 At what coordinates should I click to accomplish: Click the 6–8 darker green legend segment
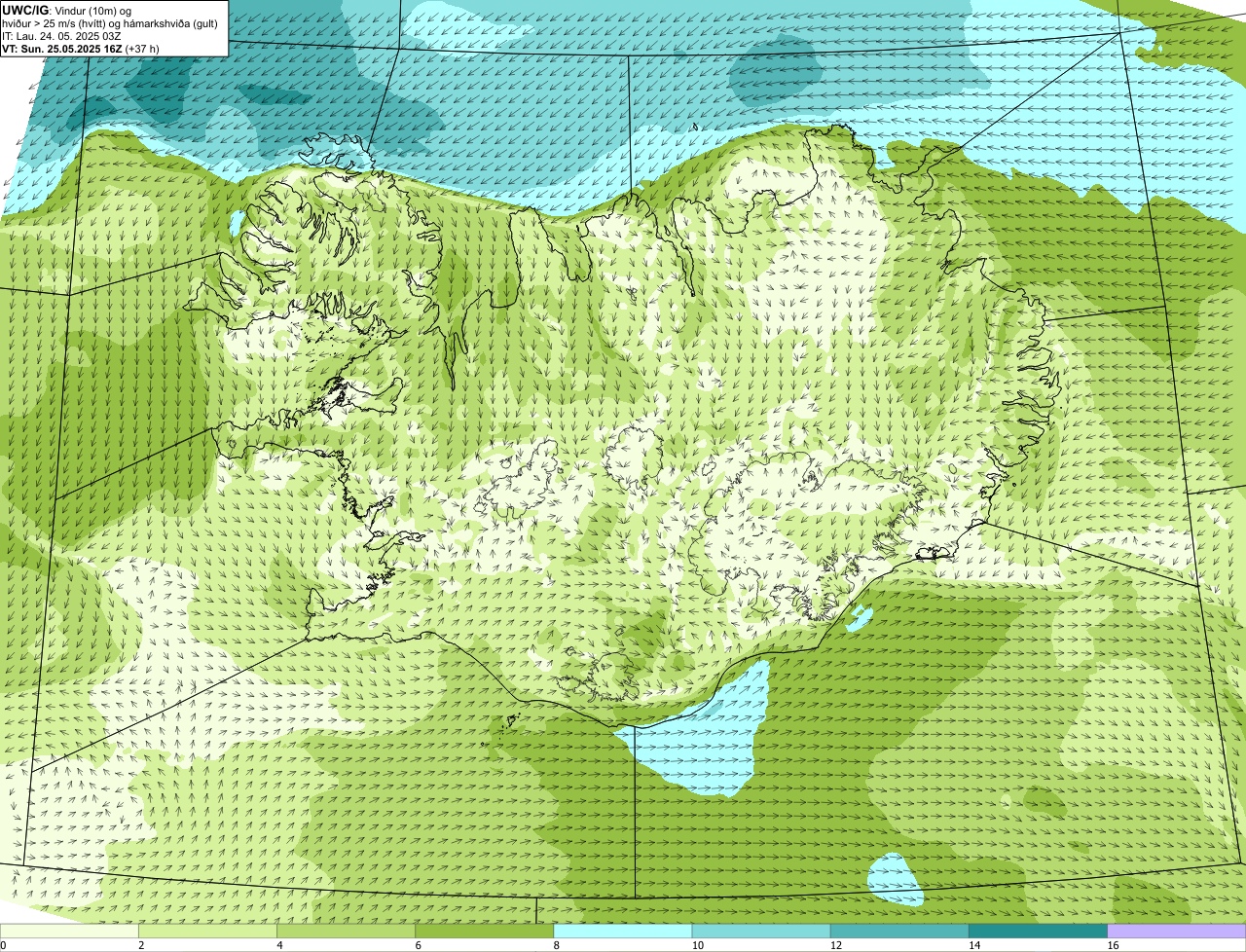484,931
